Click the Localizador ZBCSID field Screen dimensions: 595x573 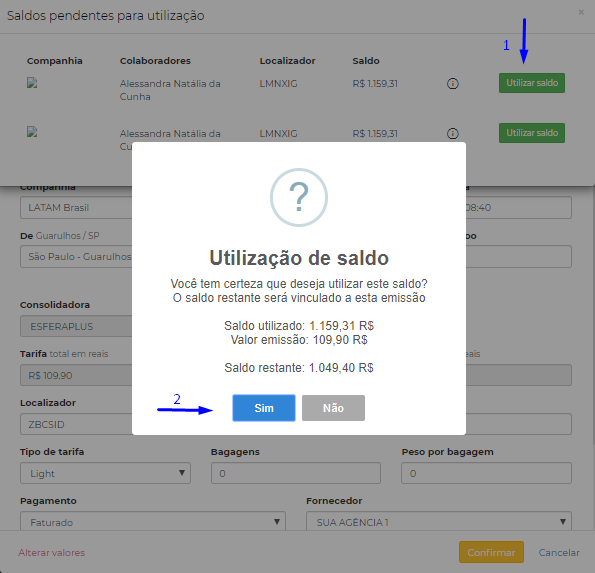(x=76, y=424)
